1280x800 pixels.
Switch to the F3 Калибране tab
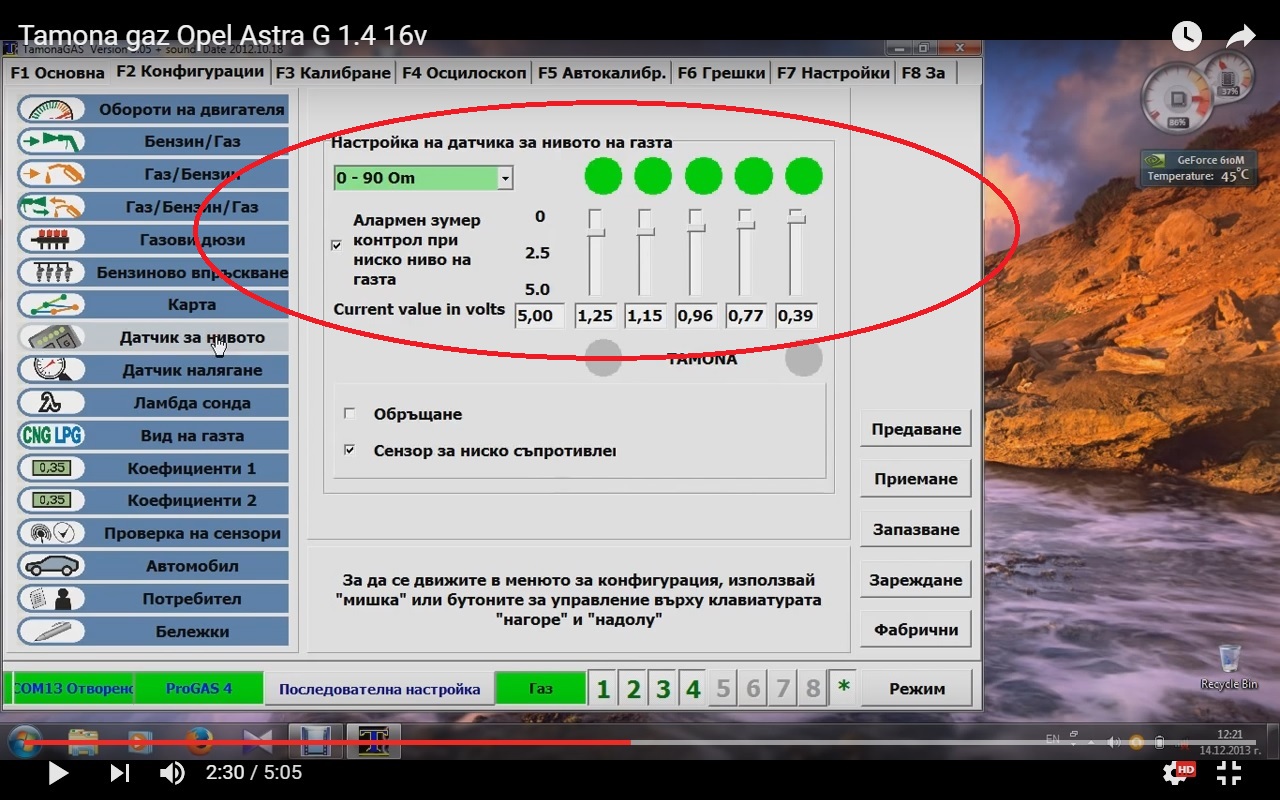[x=333, y=72]
